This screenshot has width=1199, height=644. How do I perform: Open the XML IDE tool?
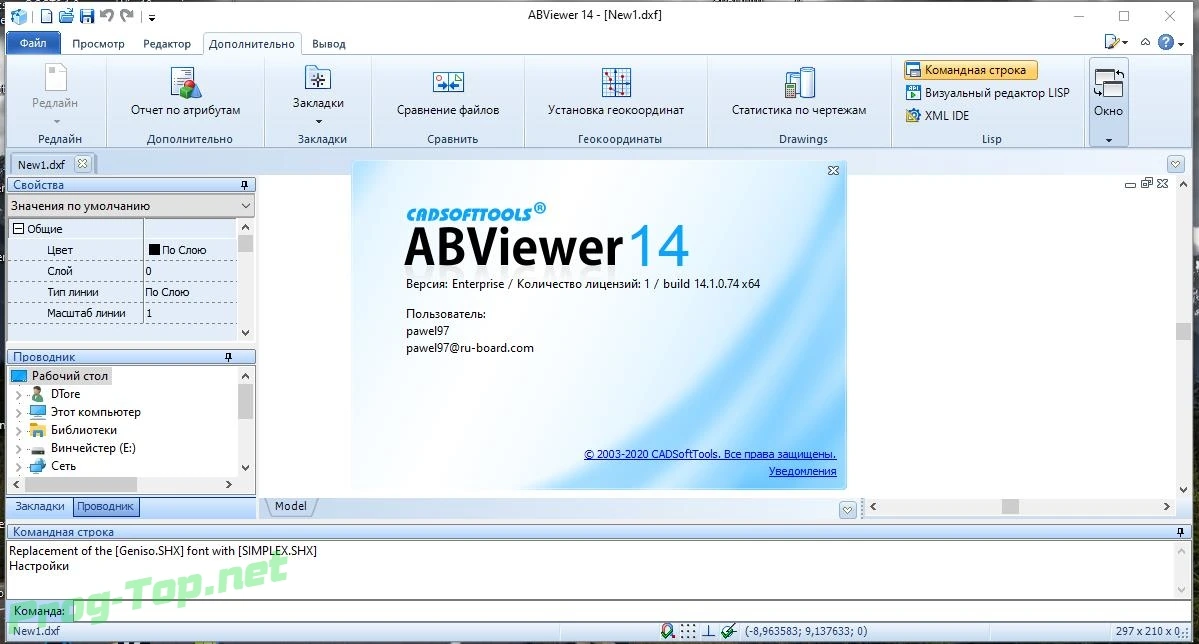coord(937,115)
